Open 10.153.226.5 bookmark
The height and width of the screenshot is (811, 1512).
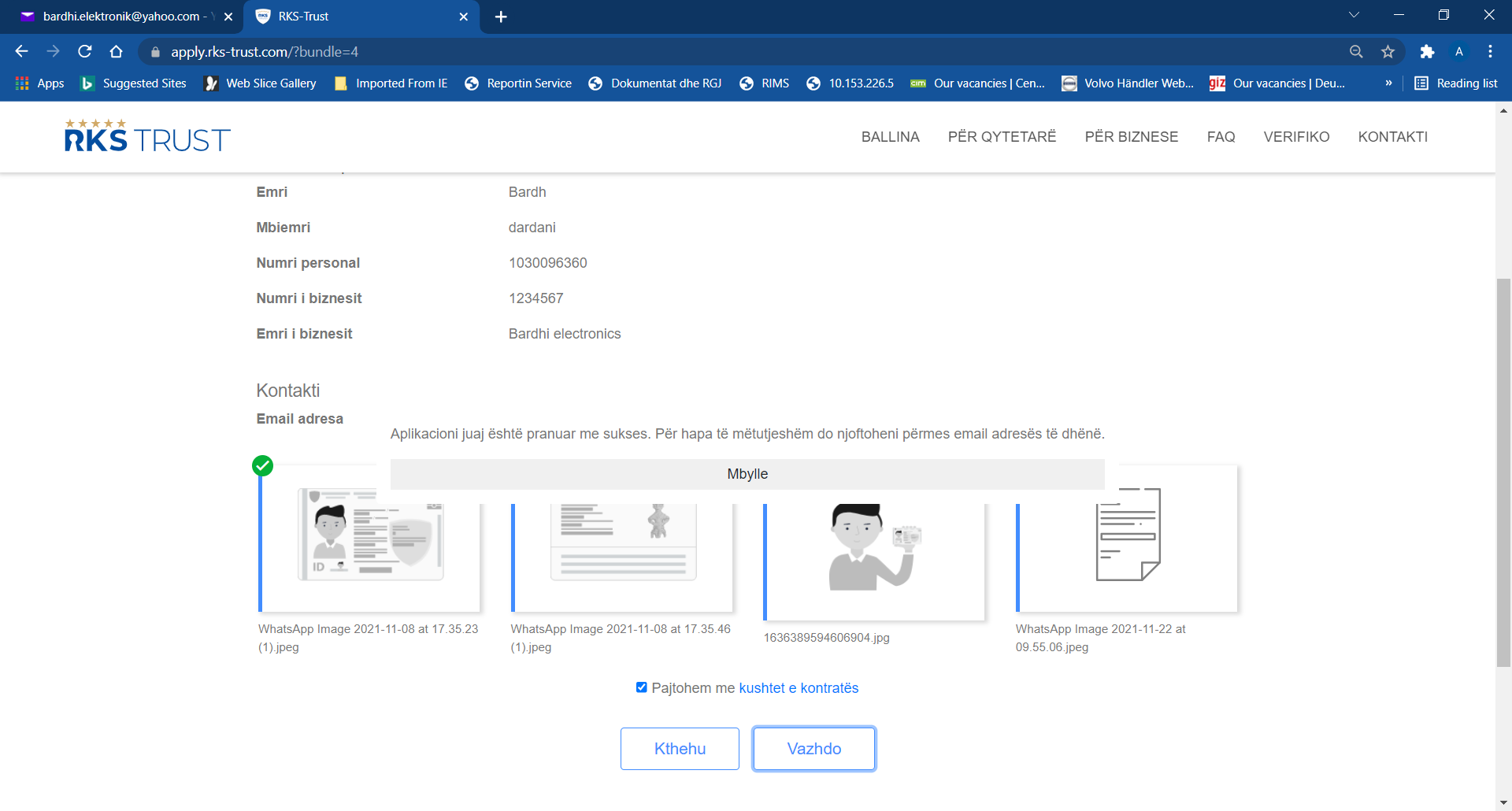pyautogui.click(x=850, y=83)
